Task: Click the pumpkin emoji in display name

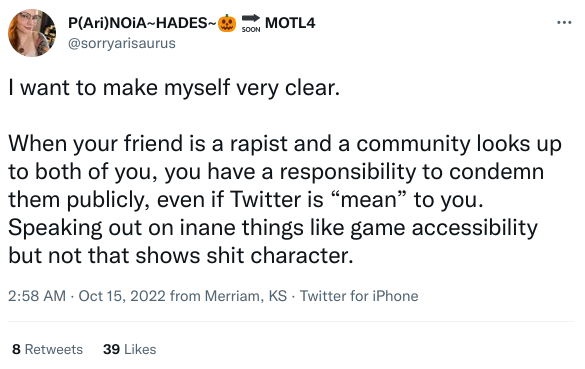Action: 227,23
